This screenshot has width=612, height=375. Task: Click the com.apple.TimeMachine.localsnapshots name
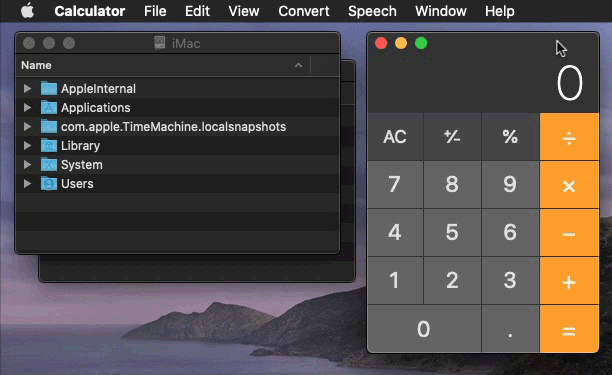pos(173,127)
